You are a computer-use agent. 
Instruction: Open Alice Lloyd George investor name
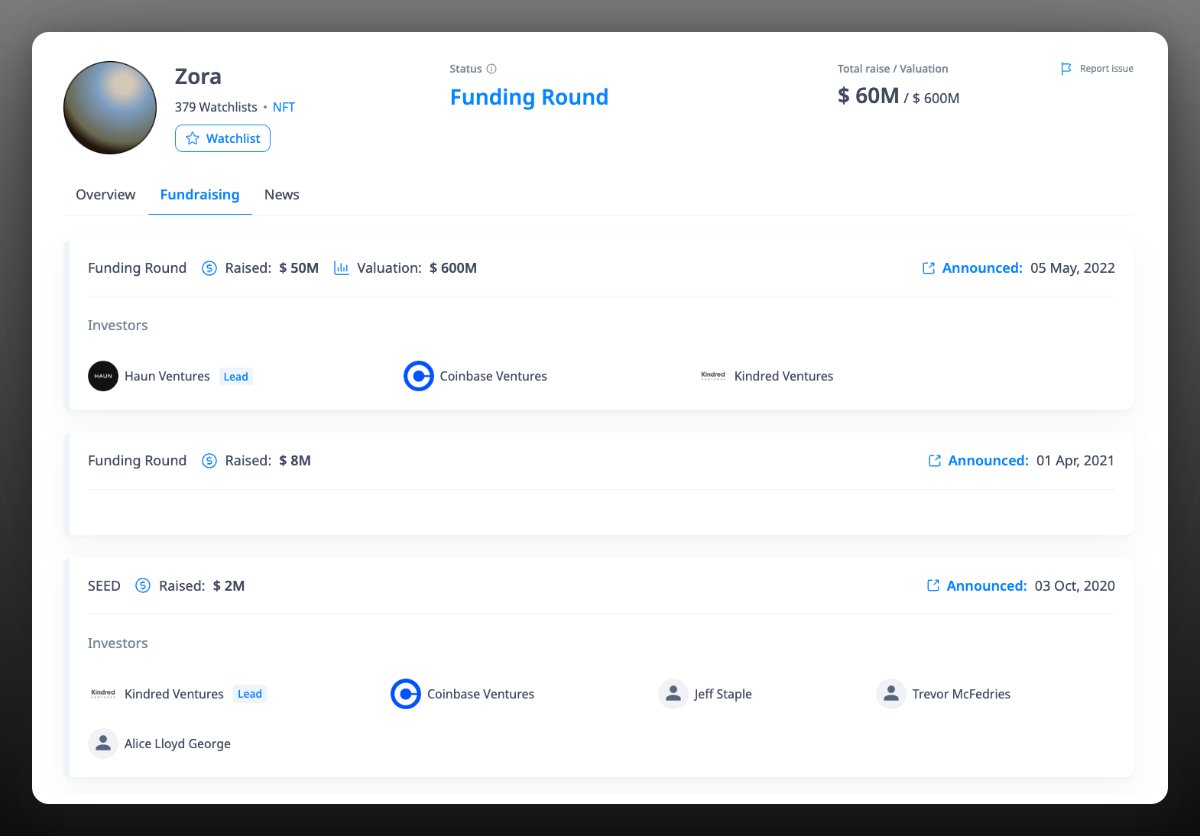click(177, 744)
